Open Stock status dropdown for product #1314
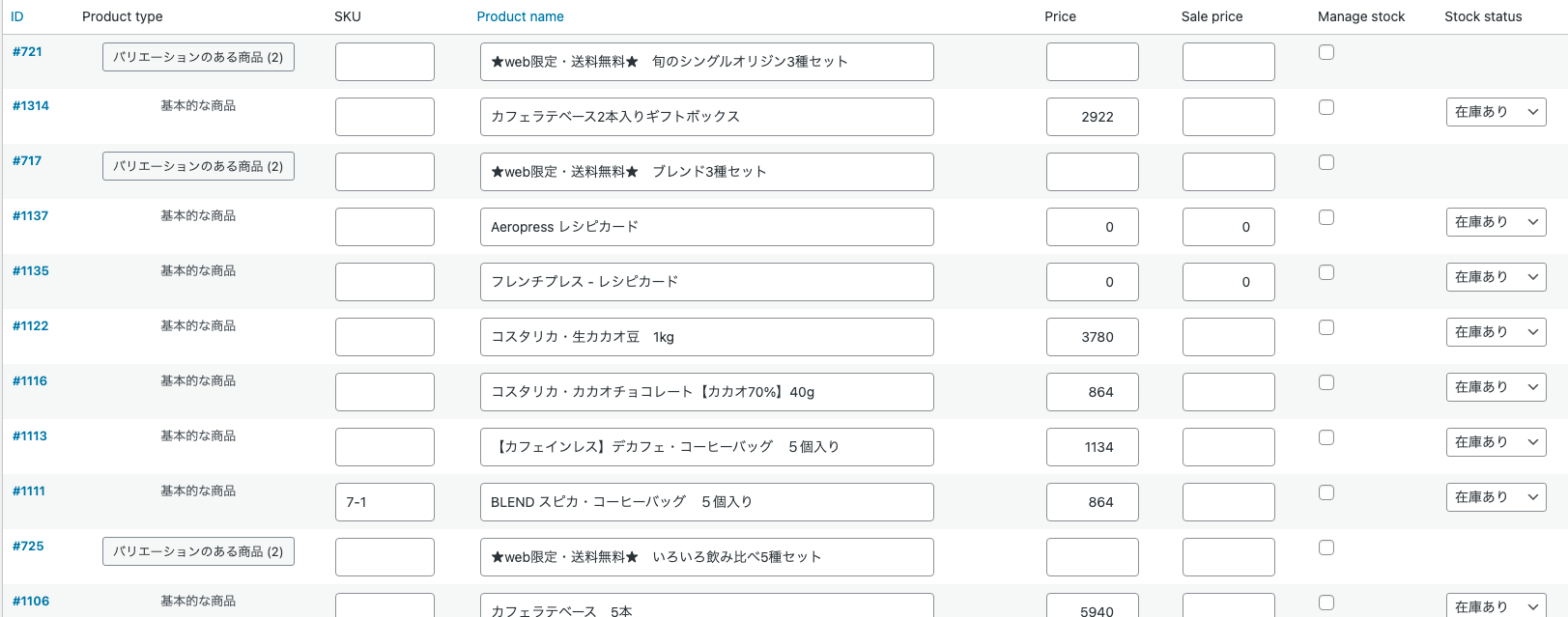Screen dimensions: 1568x617 click(1495, 112)
